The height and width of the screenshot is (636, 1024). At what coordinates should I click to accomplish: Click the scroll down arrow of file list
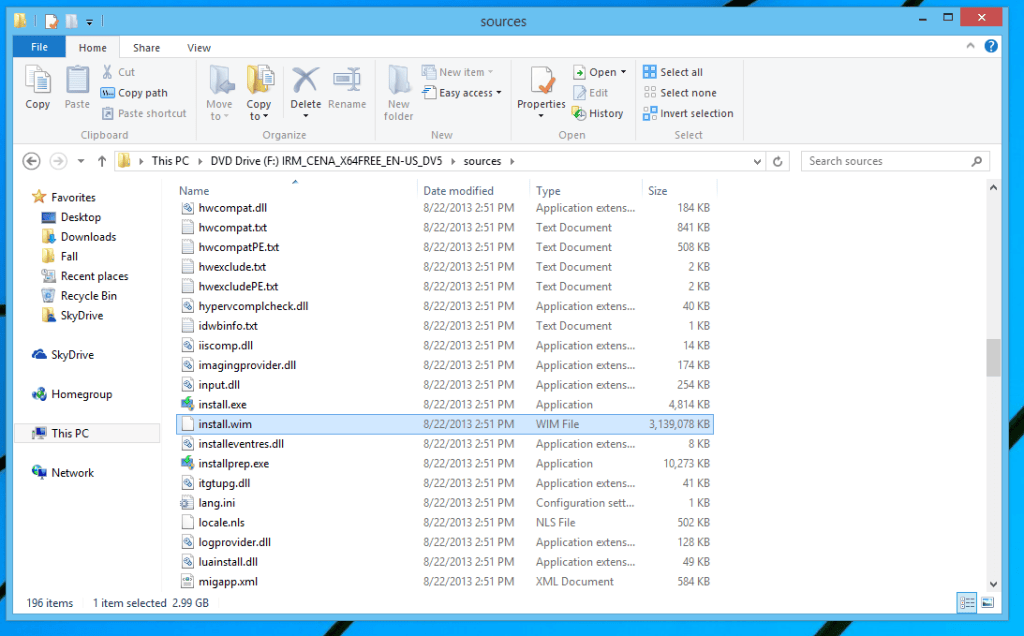[993, 584]
